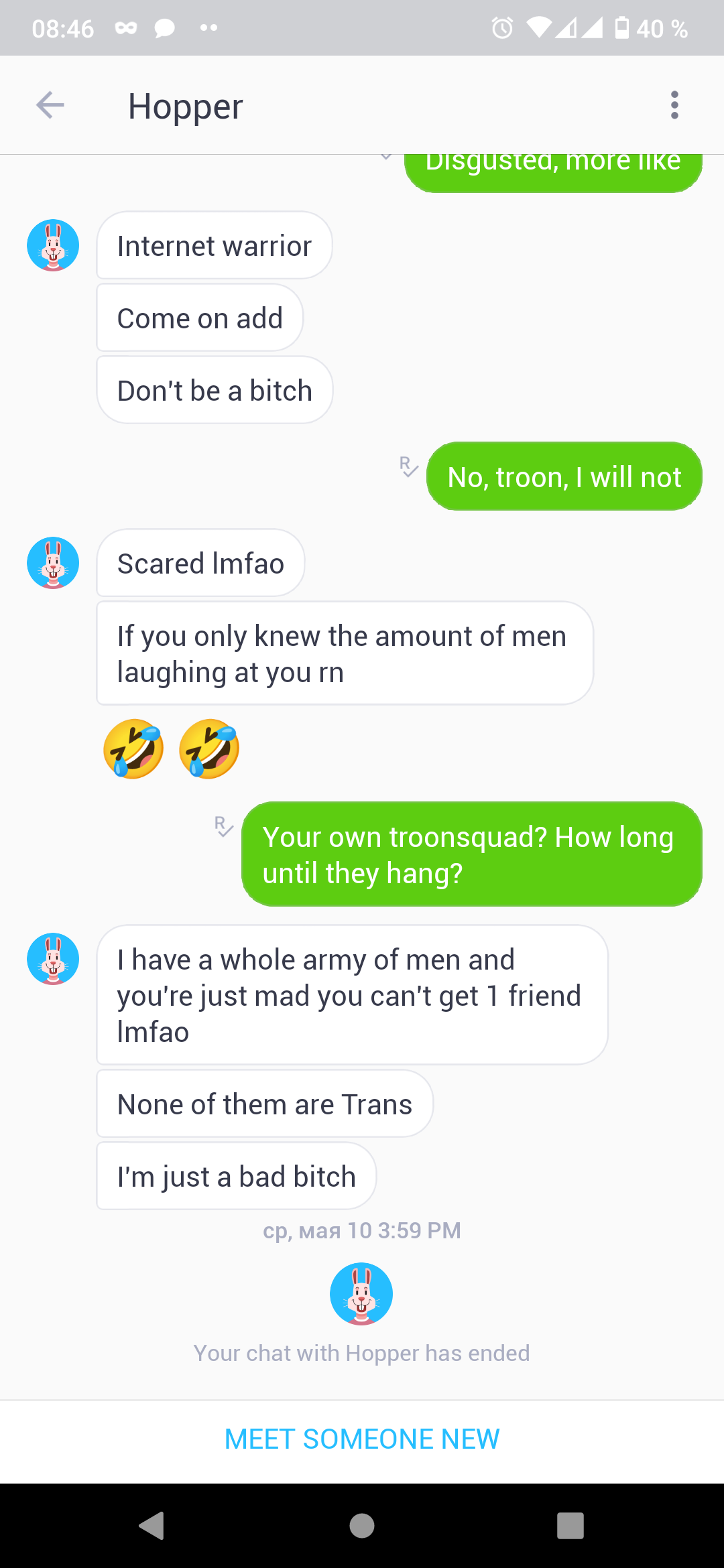Tap the Android back navigation button
Viewport: 724px width, 1568px height.
click(x=152, y=1526)
